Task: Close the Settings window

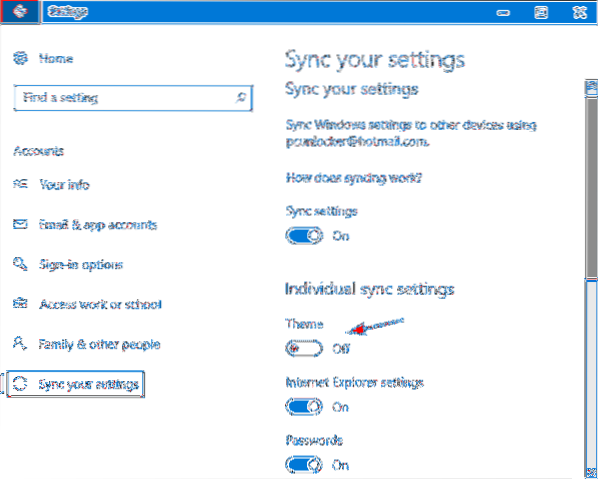Action: (x=579, y=13)
